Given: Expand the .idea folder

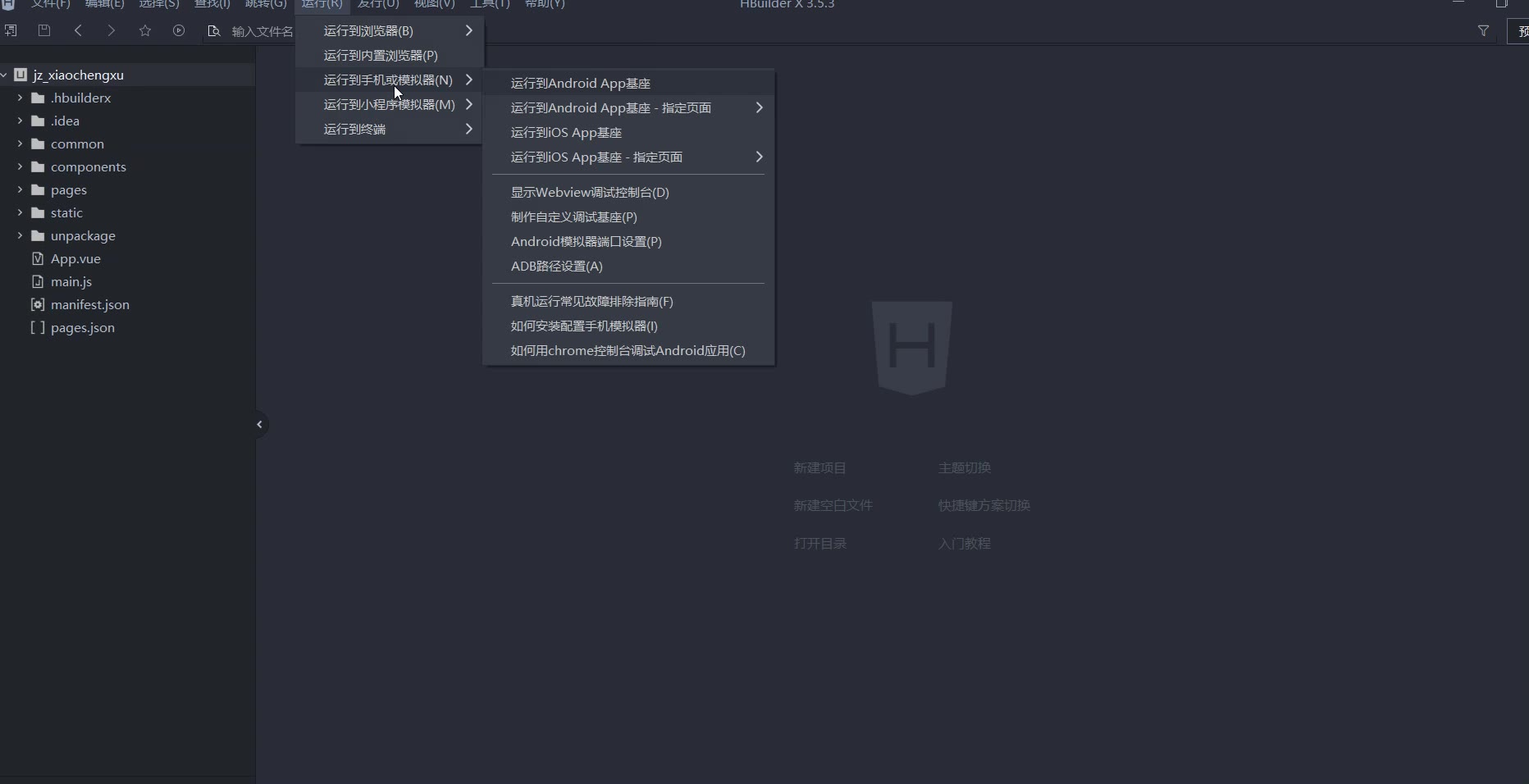Looking at the screenshot, I should tap(20, 121).
